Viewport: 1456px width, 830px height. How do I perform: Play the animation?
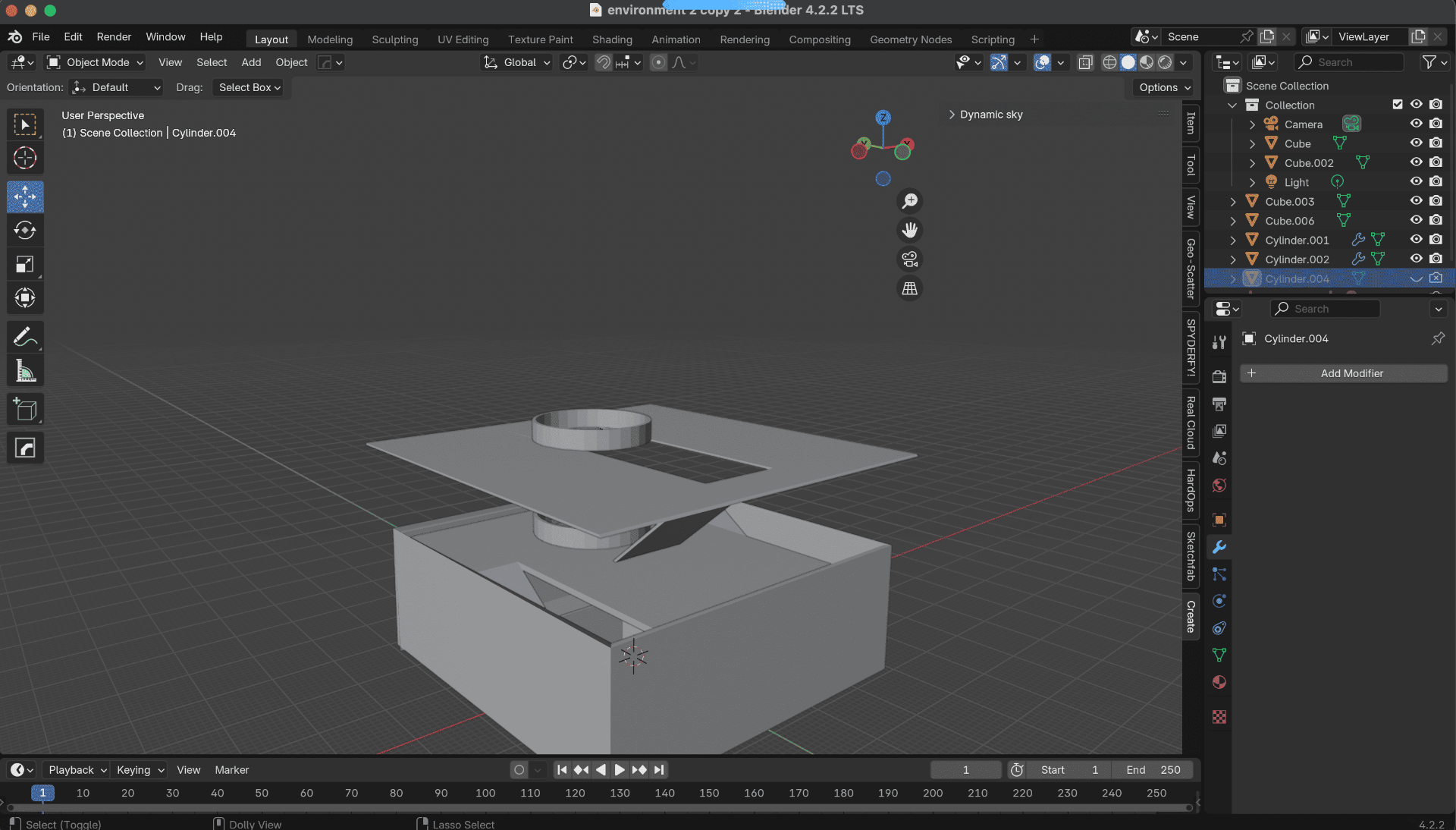(x=620, y=770)
